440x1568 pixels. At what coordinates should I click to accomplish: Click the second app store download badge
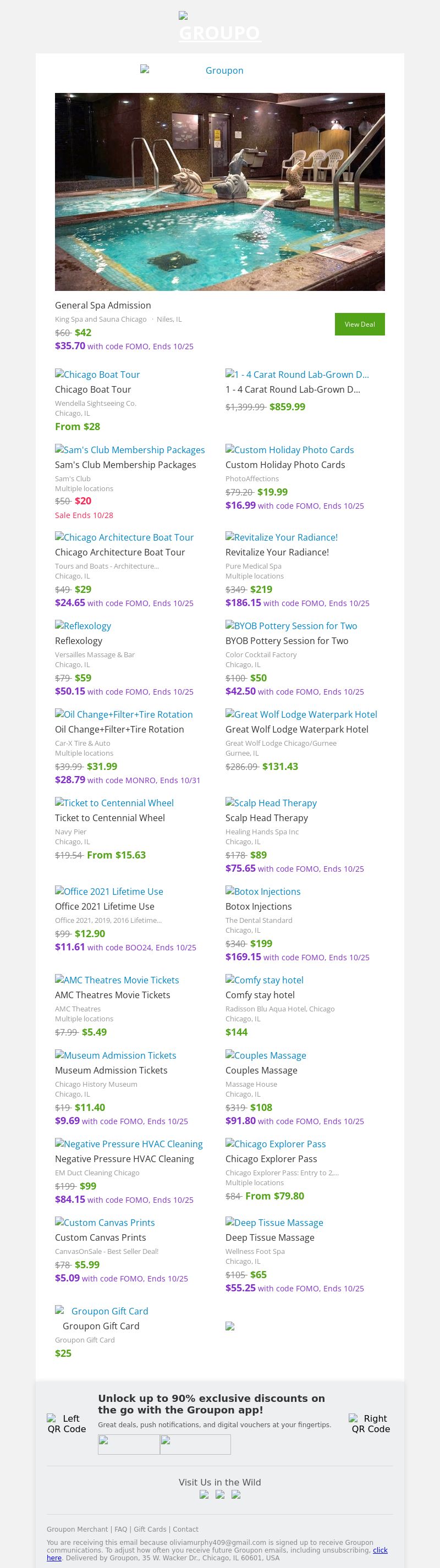[195, 1444]
